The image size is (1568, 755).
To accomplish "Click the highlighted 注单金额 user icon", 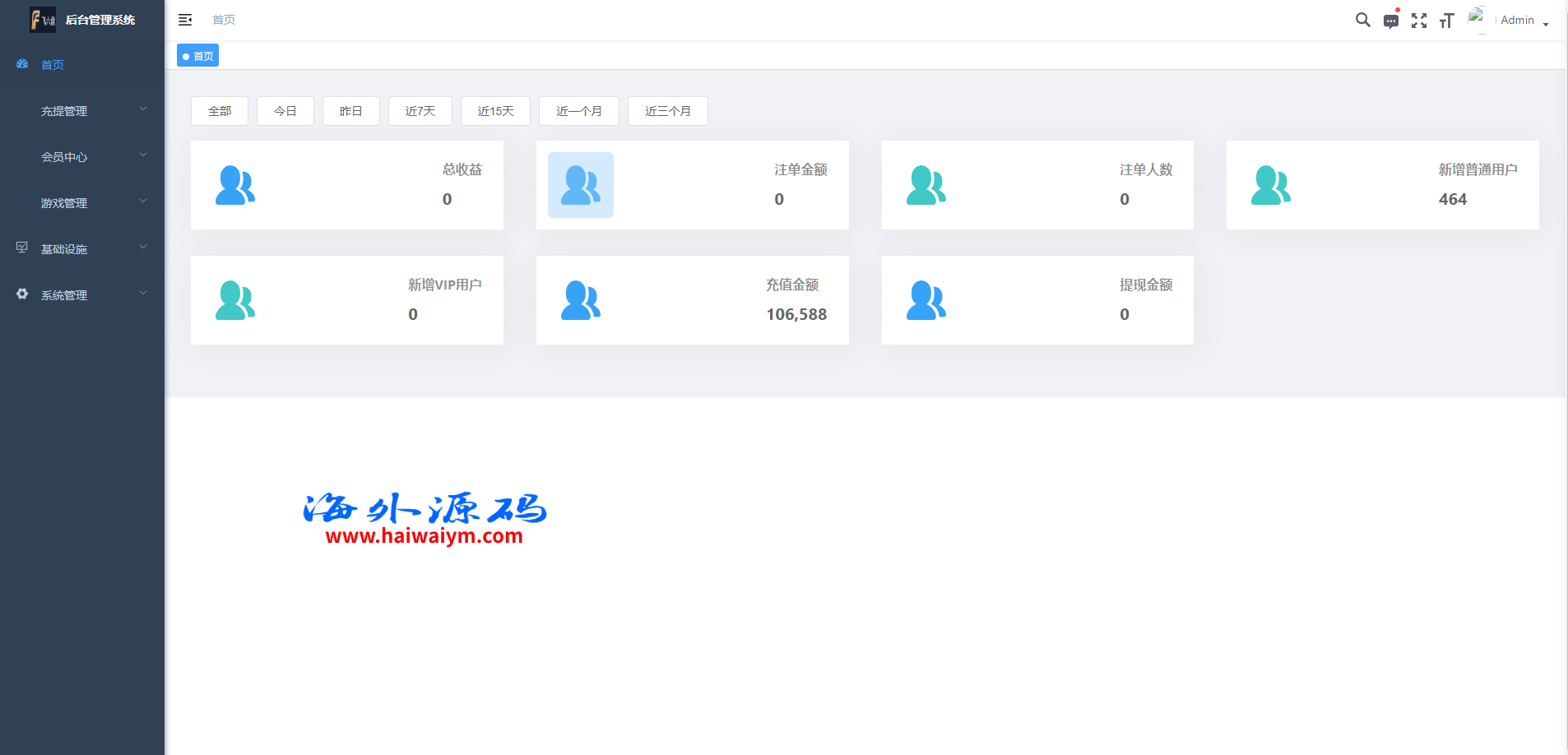I will point(580,185).
